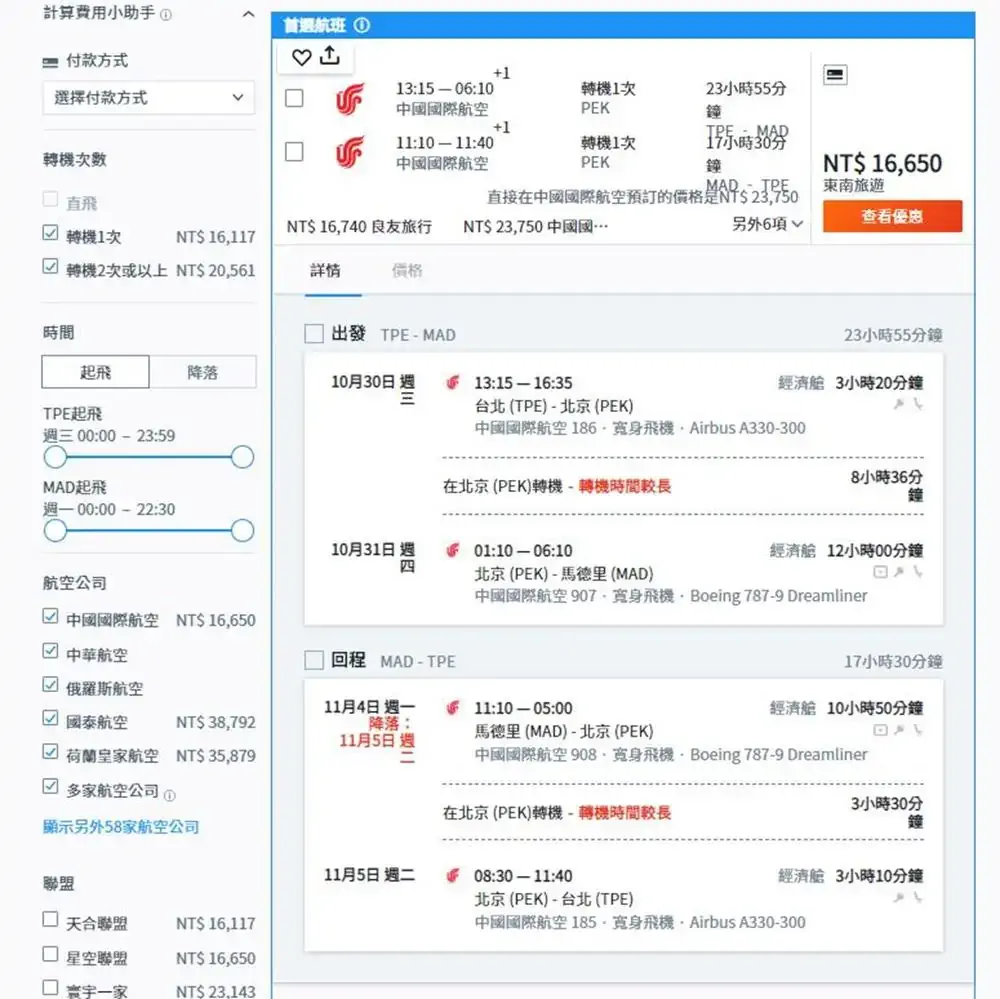The height and width of the screenshot is (999, 1000).
Task: Uncheck the 轉機2次或以上 filter
Action: pos(50,267)
